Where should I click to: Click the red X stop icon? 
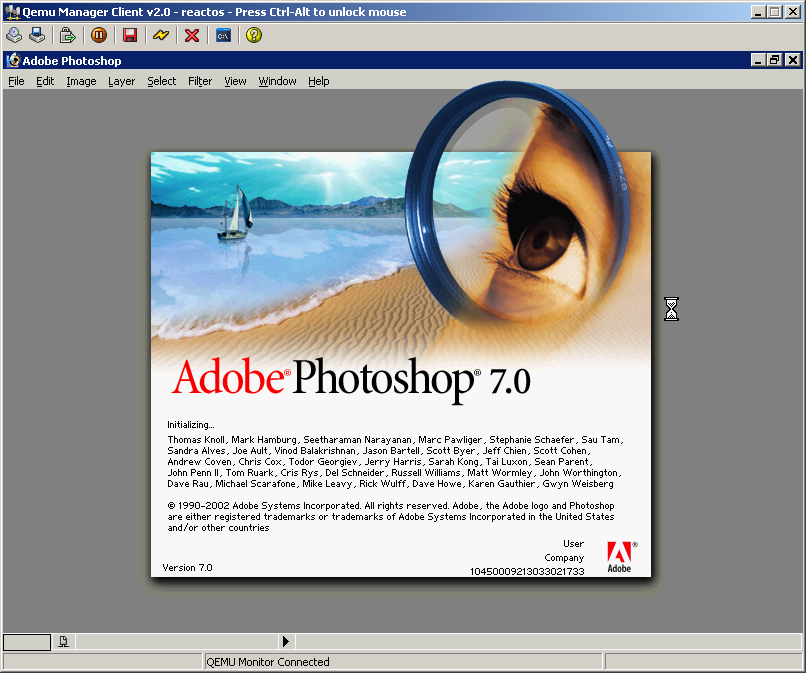tap(192, 35)
